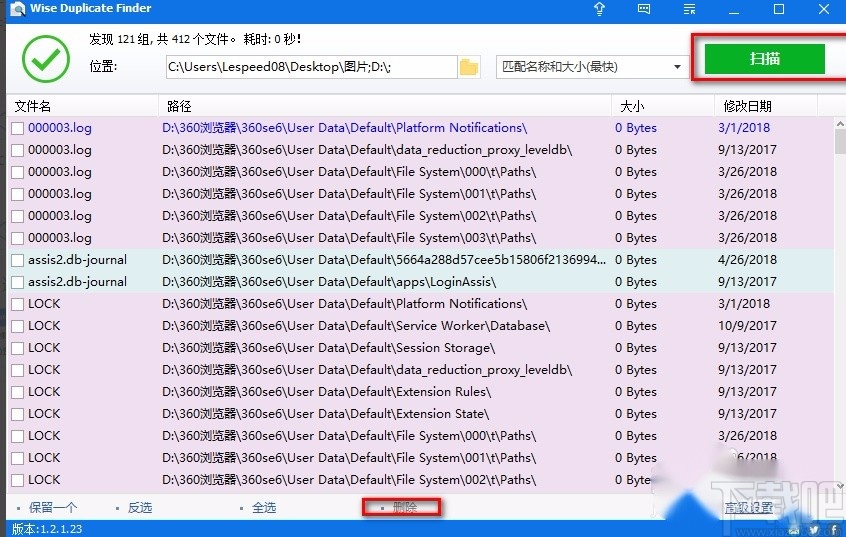Click the Facebook icon in status bar
Image resolution: width=846 pixels, height=537 pixels.
click(835, 529)
